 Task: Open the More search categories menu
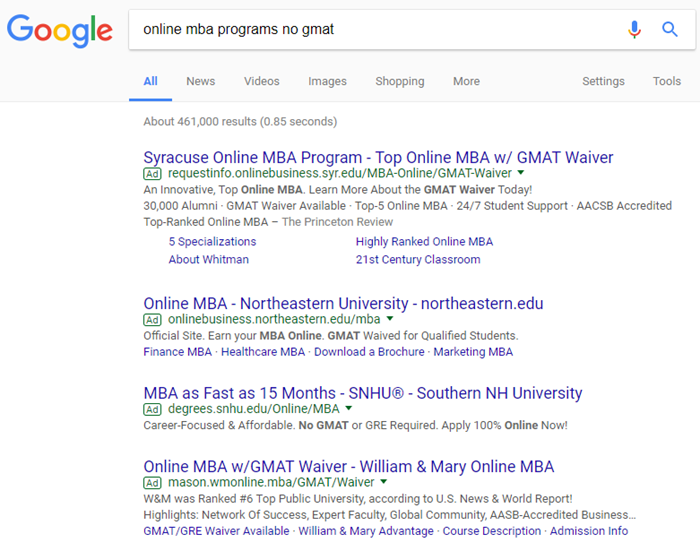(x=466, y=81)
